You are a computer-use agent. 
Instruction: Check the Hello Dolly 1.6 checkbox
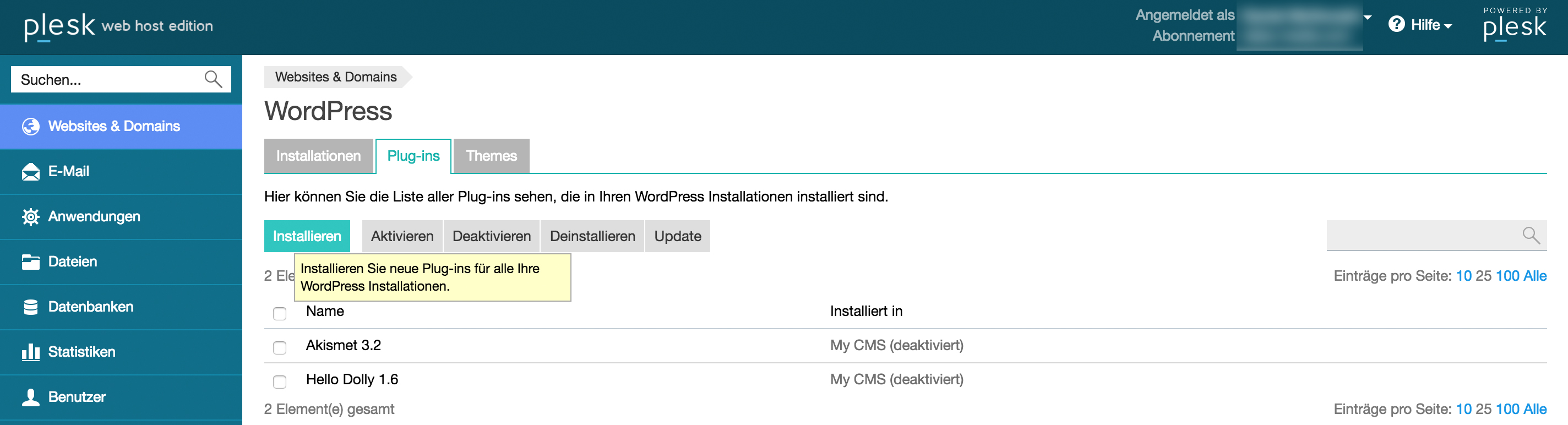coord(279,381)
